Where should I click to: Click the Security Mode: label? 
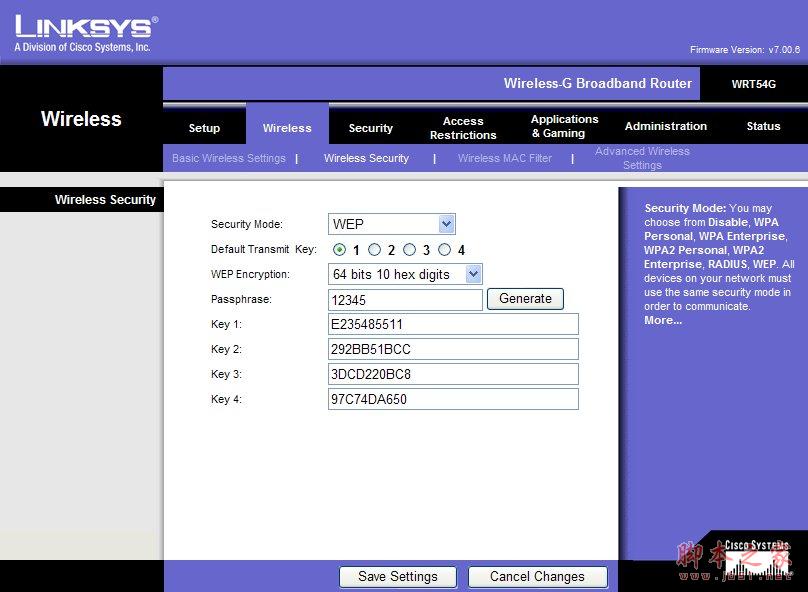click(x=247, y=224)
